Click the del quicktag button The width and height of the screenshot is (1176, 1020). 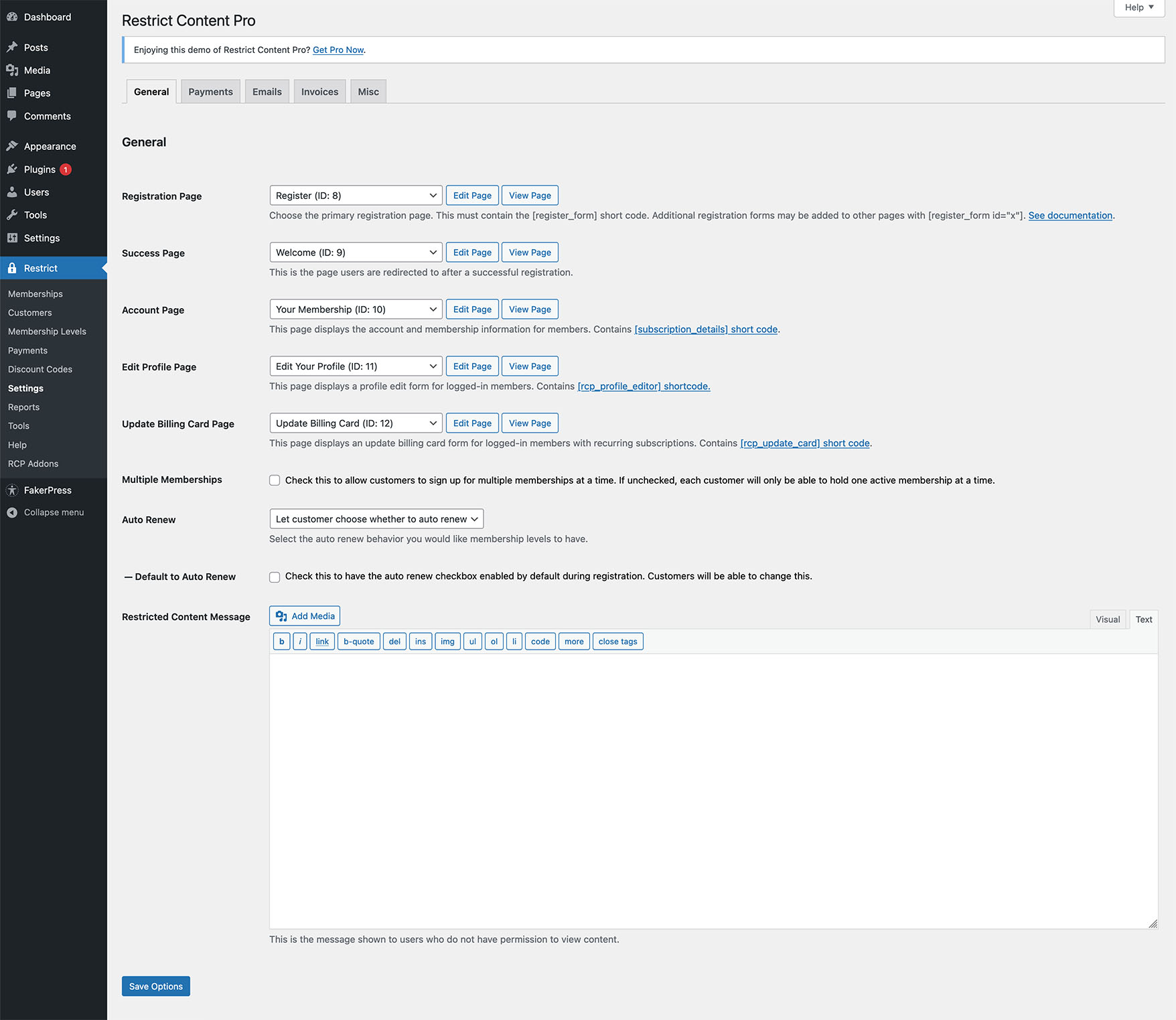[x=394, y=642]
